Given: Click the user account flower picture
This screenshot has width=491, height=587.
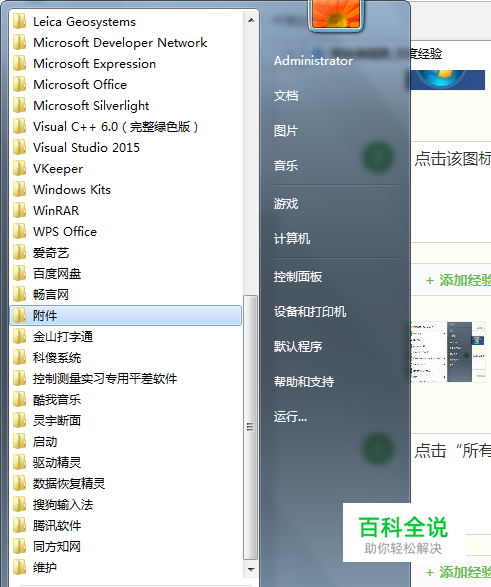Looking at the screenshot, I should 336,14.
